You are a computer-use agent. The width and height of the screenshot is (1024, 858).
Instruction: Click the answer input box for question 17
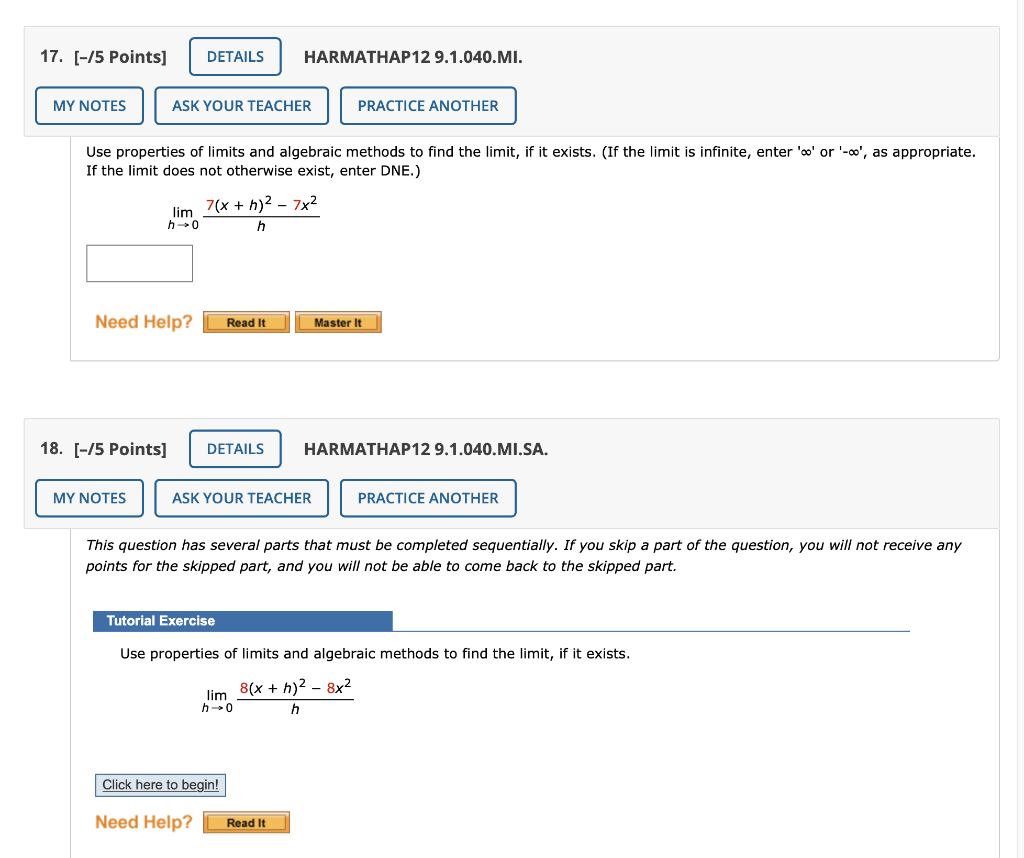coord(139,263)
